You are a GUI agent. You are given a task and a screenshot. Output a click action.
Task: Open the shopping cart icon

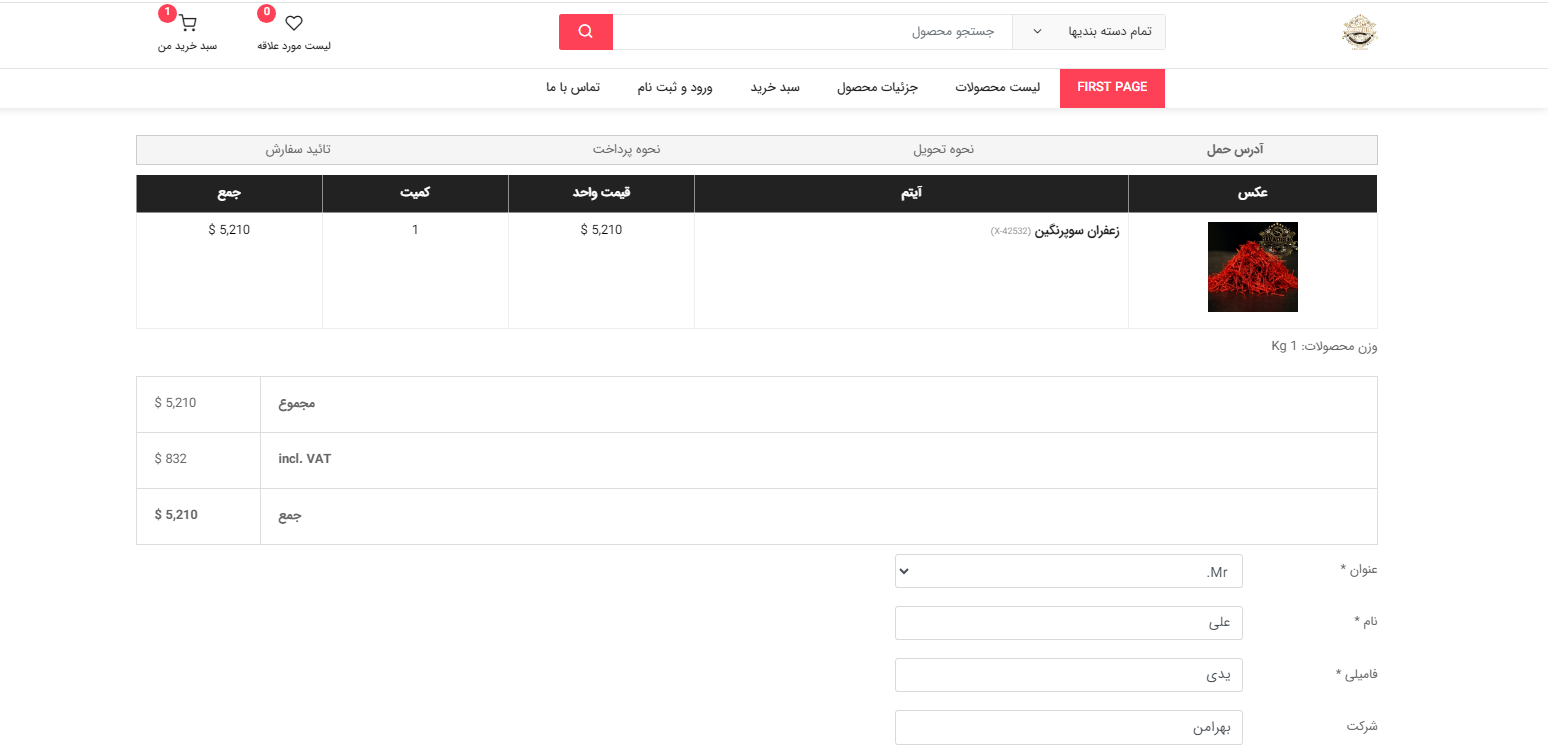(187, 24)
